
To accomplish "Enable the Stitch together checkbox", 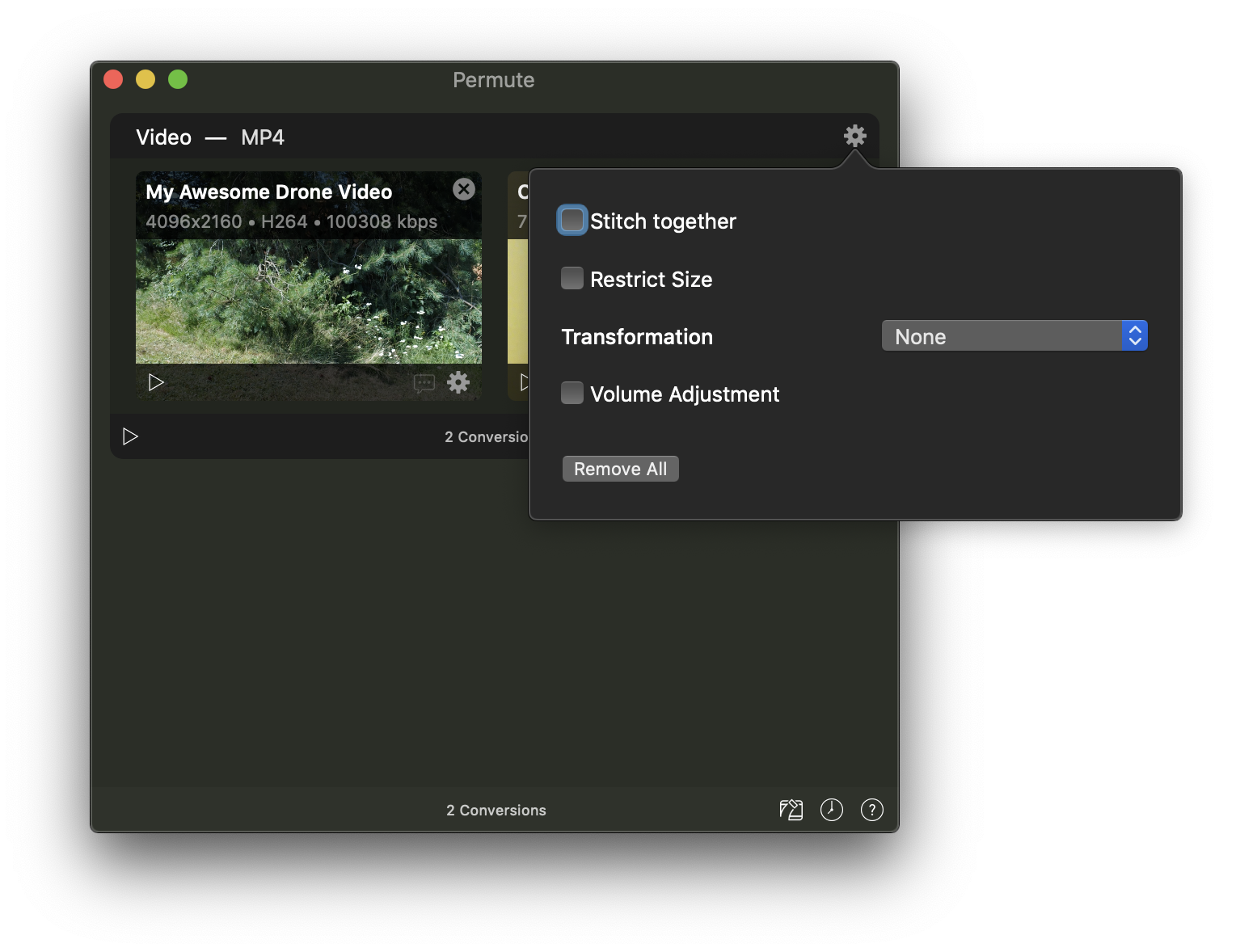I will (x=572, y=221).
